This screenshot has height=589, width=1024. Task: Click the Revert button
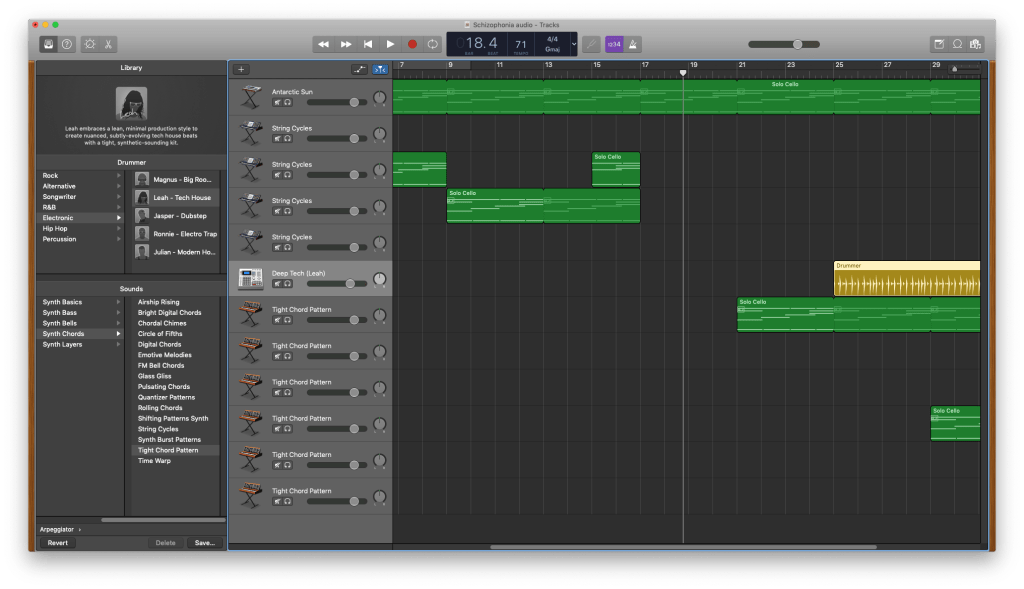click(x=57, y=543)
